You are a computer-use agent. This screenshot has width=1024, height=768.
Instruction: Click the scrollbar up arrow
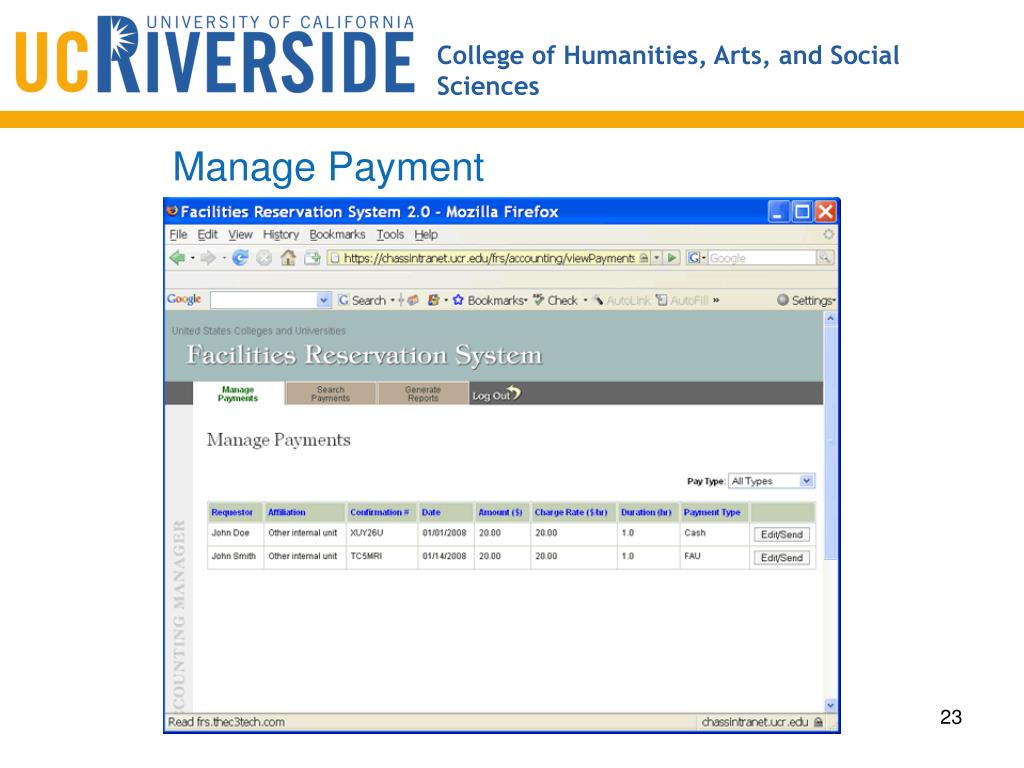[830, 318]
